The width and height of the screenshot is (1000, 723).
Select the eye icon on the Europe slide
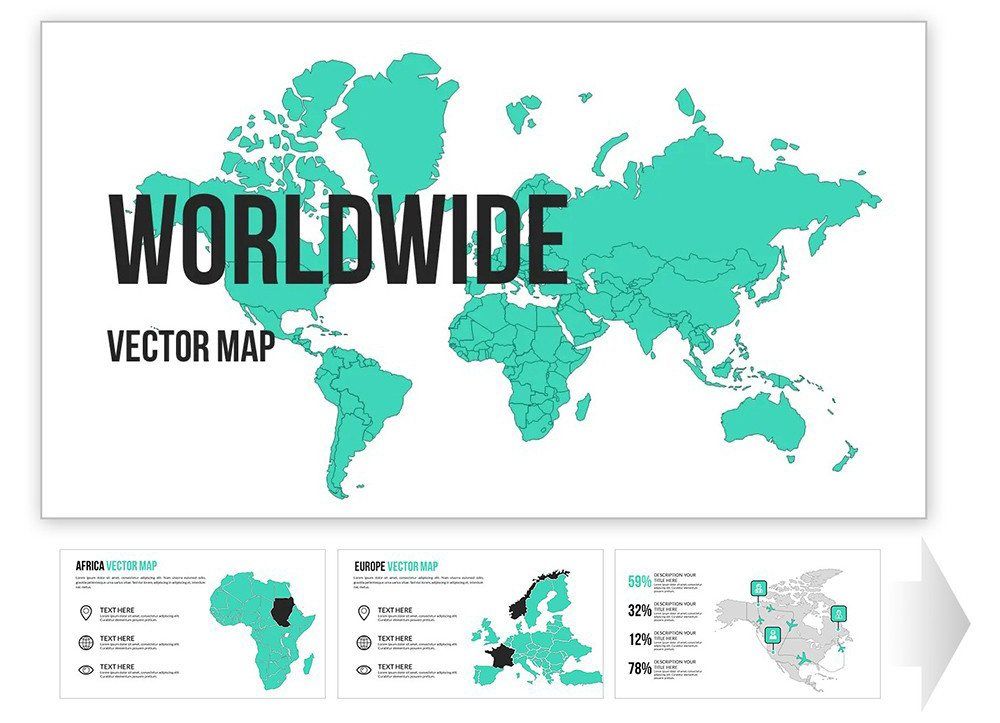362,668
